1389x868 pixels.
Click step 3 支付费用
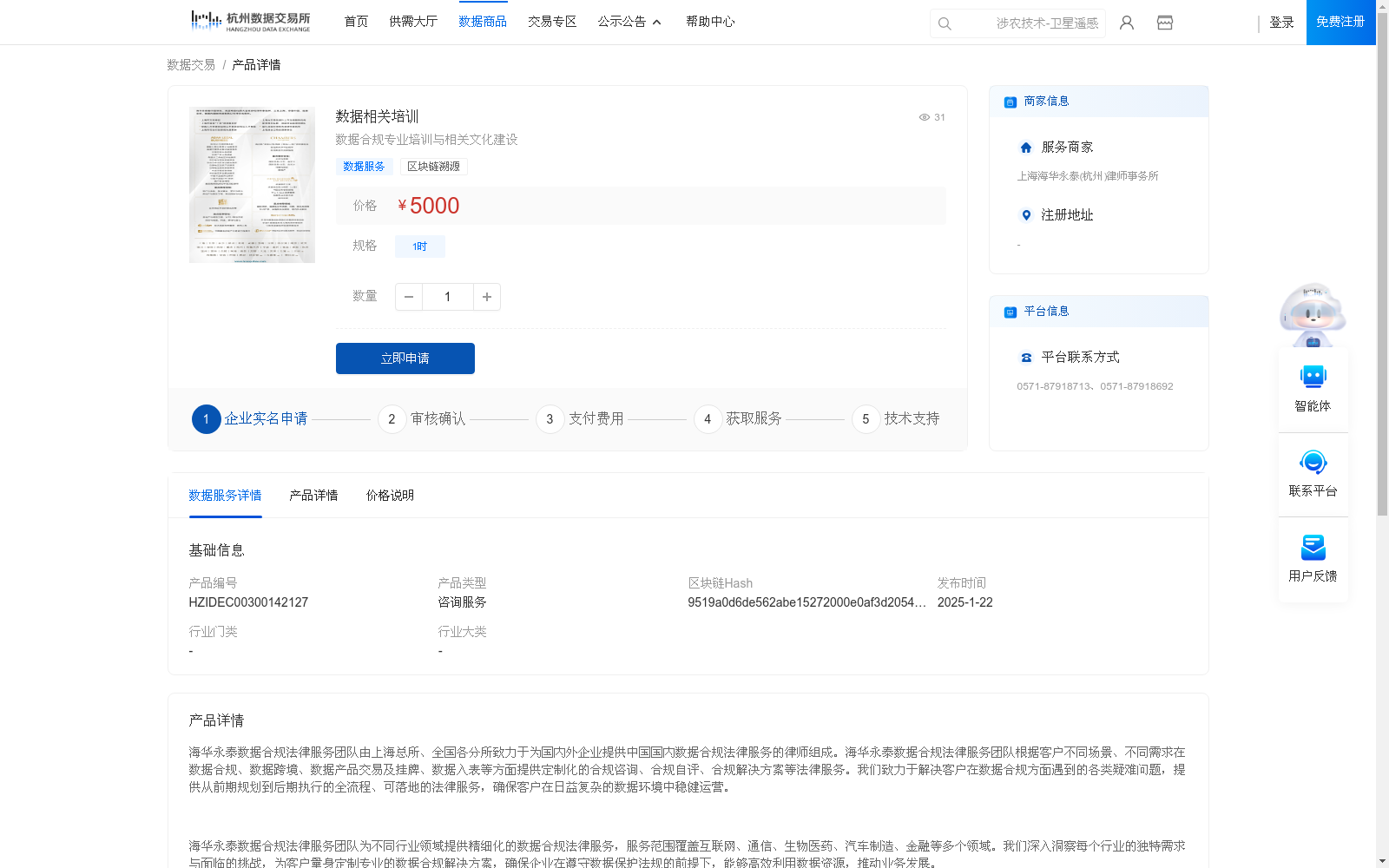[580, 419]
